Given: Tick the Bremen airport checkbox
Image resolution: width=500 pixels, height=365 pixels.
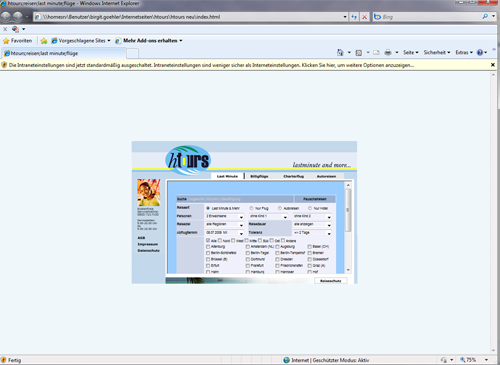Looking at the screenshot, I should (310, 253).
